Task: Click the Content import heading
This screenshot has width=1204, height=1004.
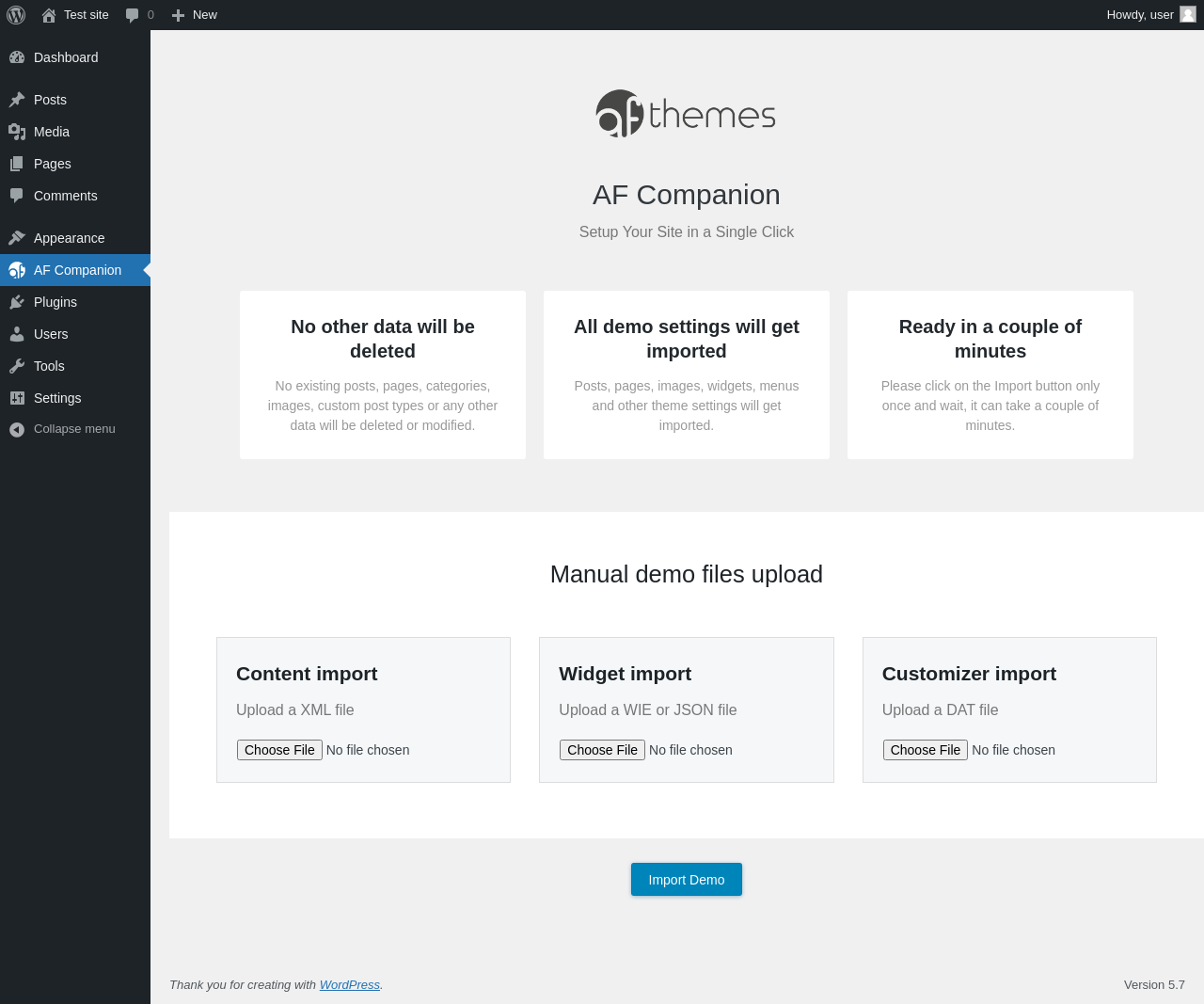Action: (307, 674)
